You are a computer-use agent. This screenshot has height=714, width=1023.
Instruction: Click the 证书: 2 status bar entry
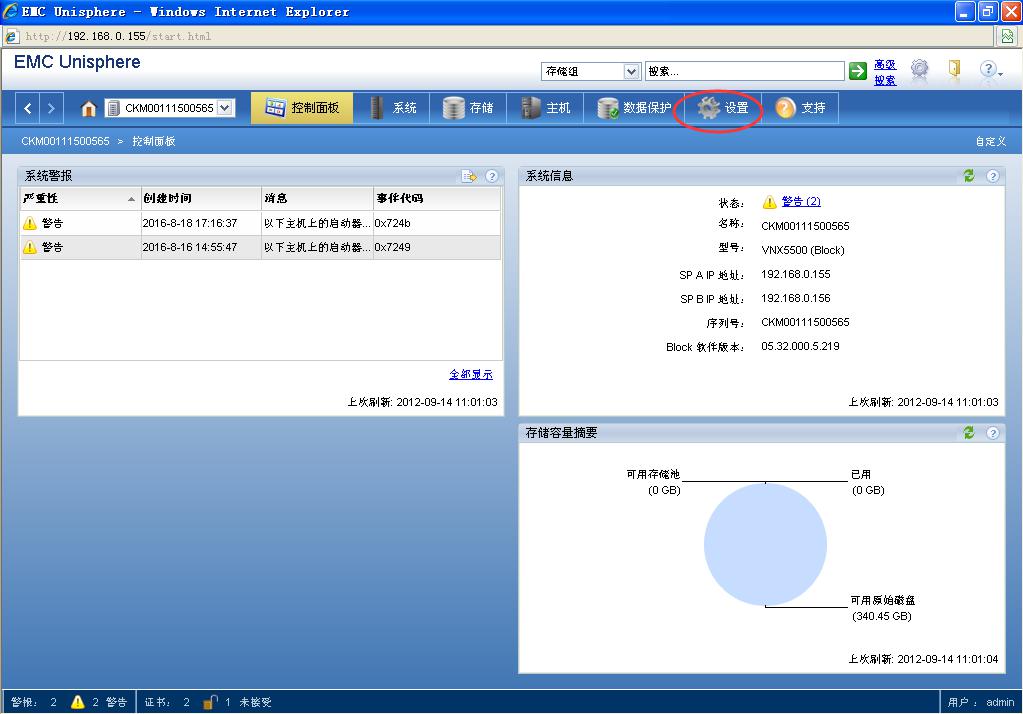167,702
